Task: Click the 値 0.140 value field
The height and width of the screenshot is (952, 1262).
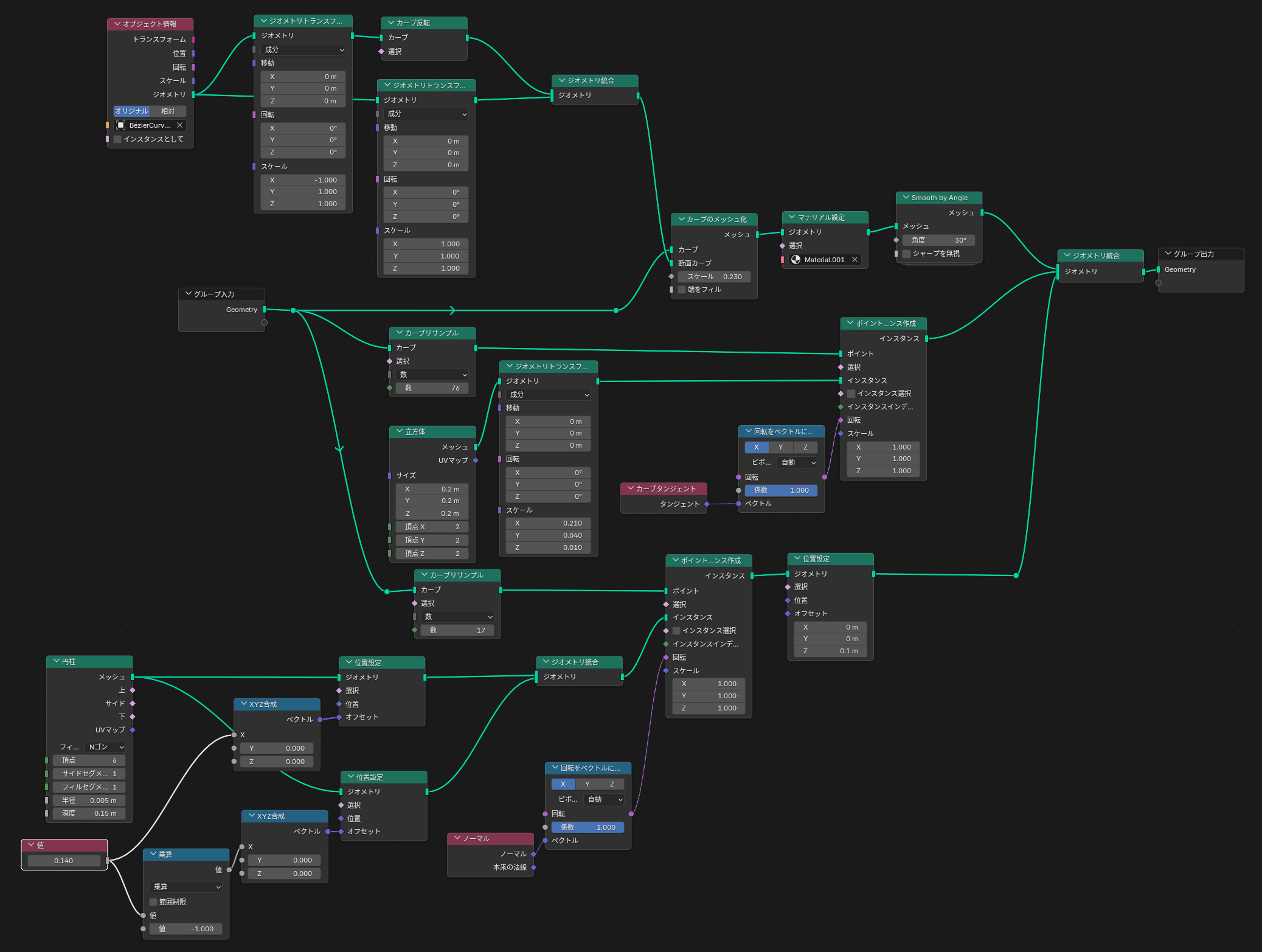Action: pos(64,861)
